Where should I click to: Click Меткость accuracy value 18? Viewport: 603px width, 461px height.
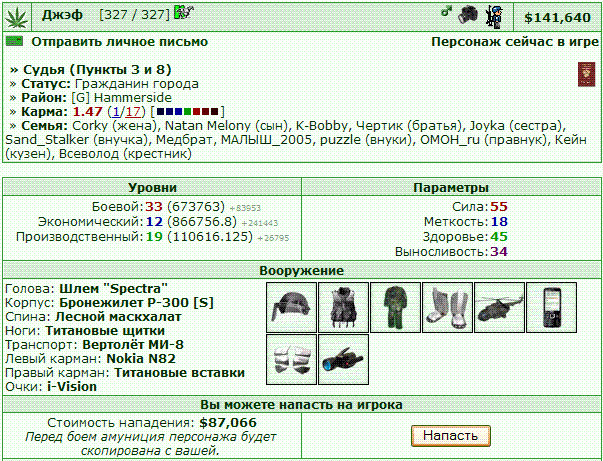[x=499, y=222]
